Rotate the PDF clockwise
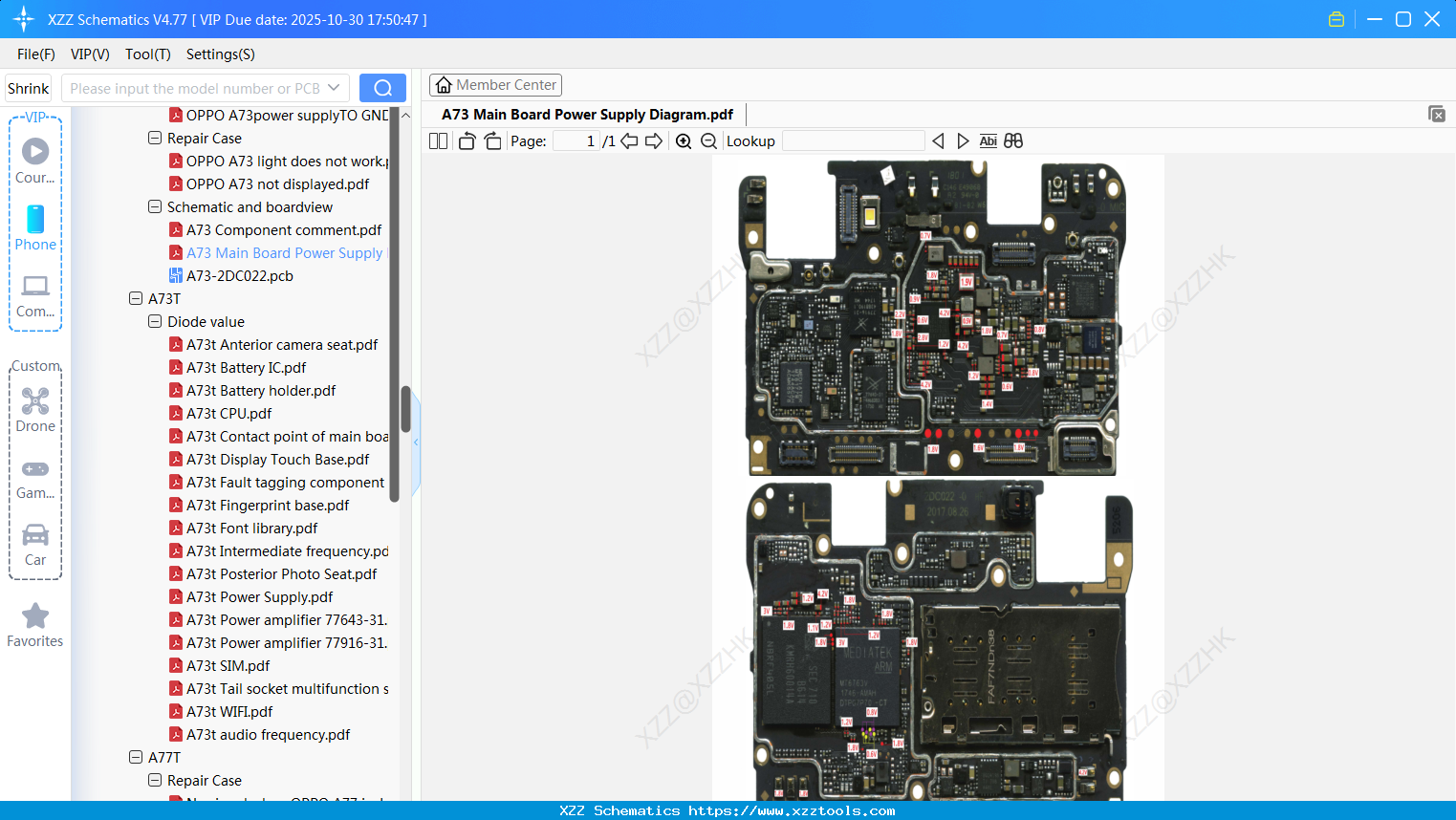This screenshot has height=820, width=1456. (491, 140)
